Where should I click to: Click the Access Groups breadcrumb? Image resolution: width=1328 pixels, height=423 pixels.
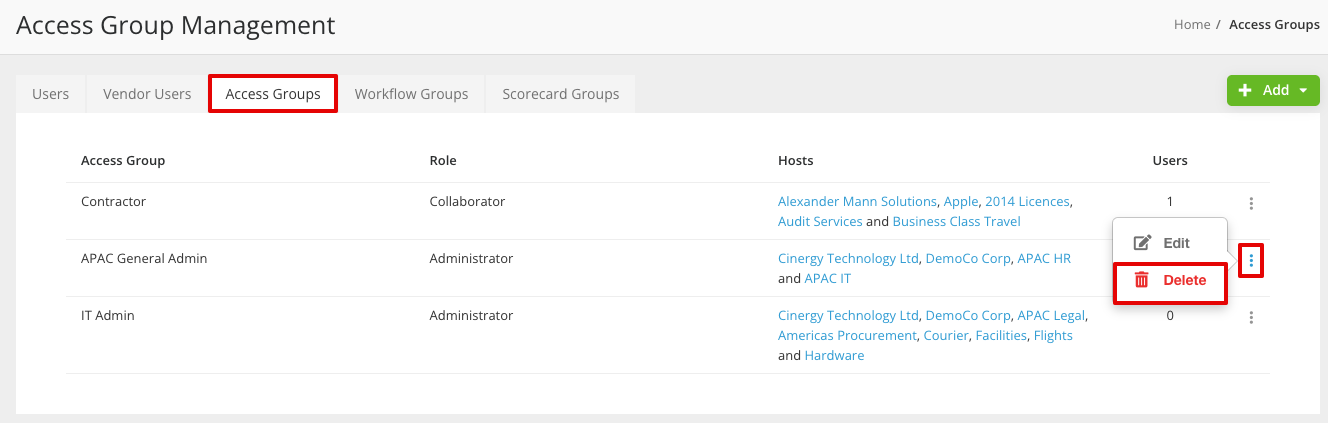pyautogui.click(x=1274, y=25)
